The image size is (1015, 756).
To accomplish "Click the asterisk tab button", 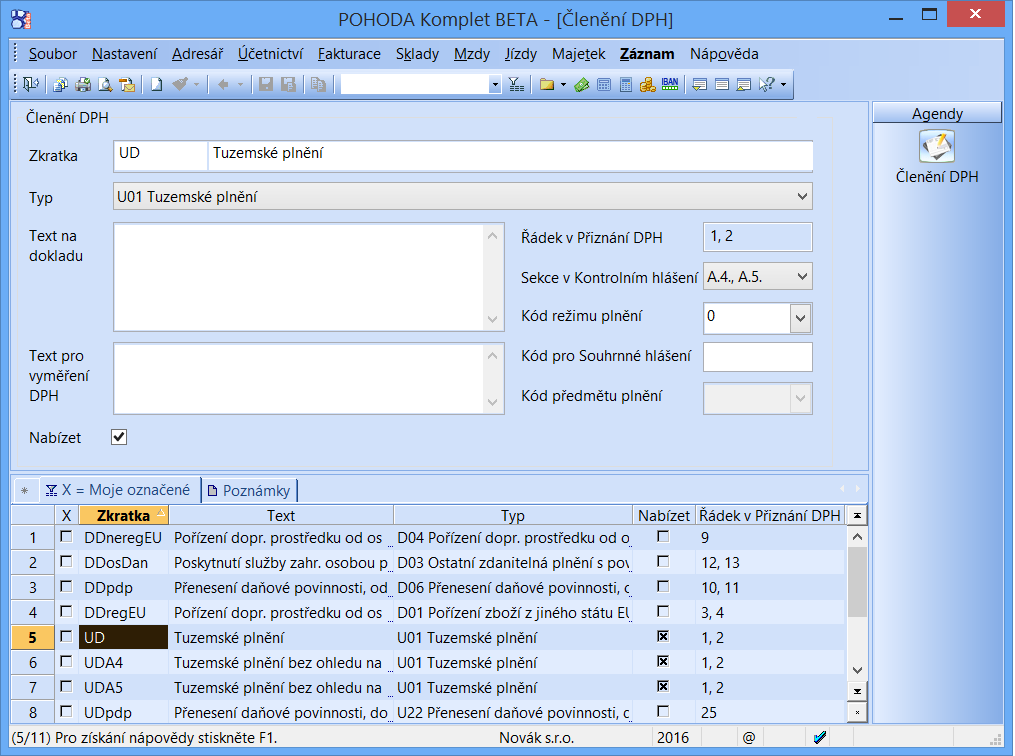I will (x=25, y=491).
